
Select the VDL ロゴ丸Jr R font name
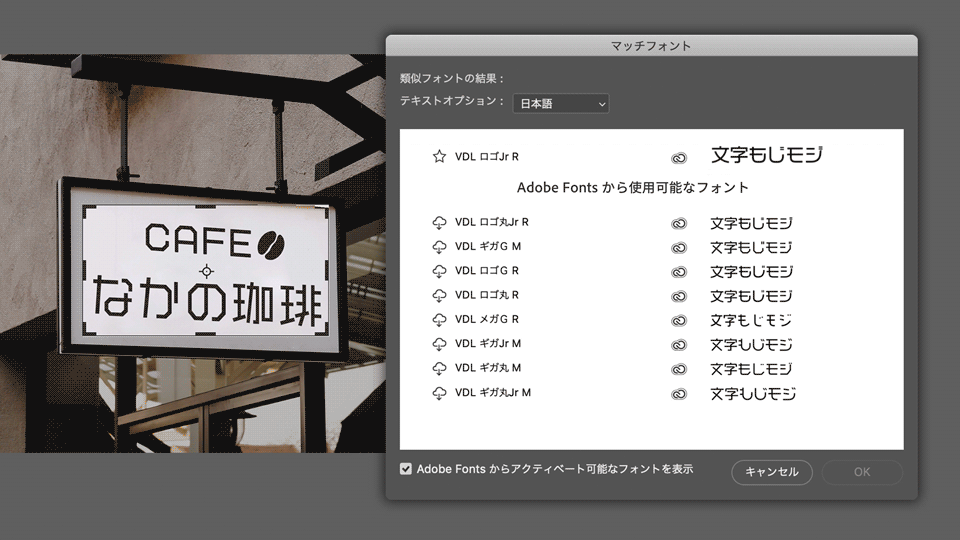click(x=492, y=222)
